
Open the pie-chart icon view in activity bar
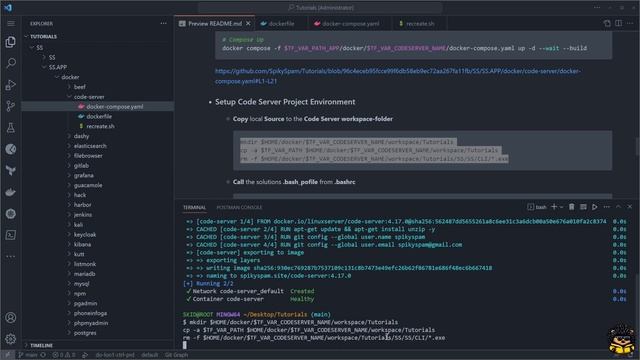point(11,149)
